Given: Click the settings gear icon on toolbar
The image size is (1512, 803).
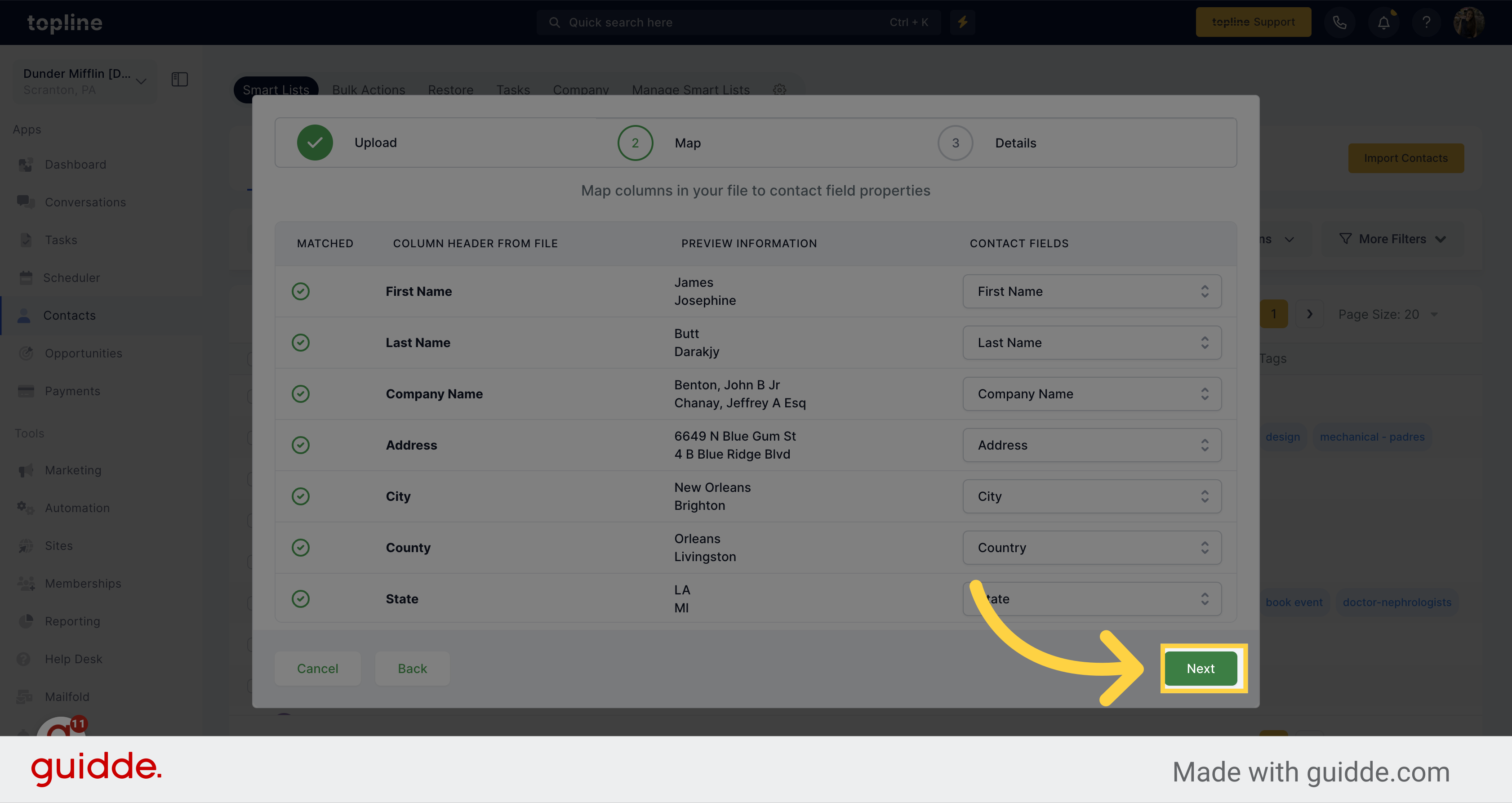Looking at the screenshot, I should click(x=779, y=89).
